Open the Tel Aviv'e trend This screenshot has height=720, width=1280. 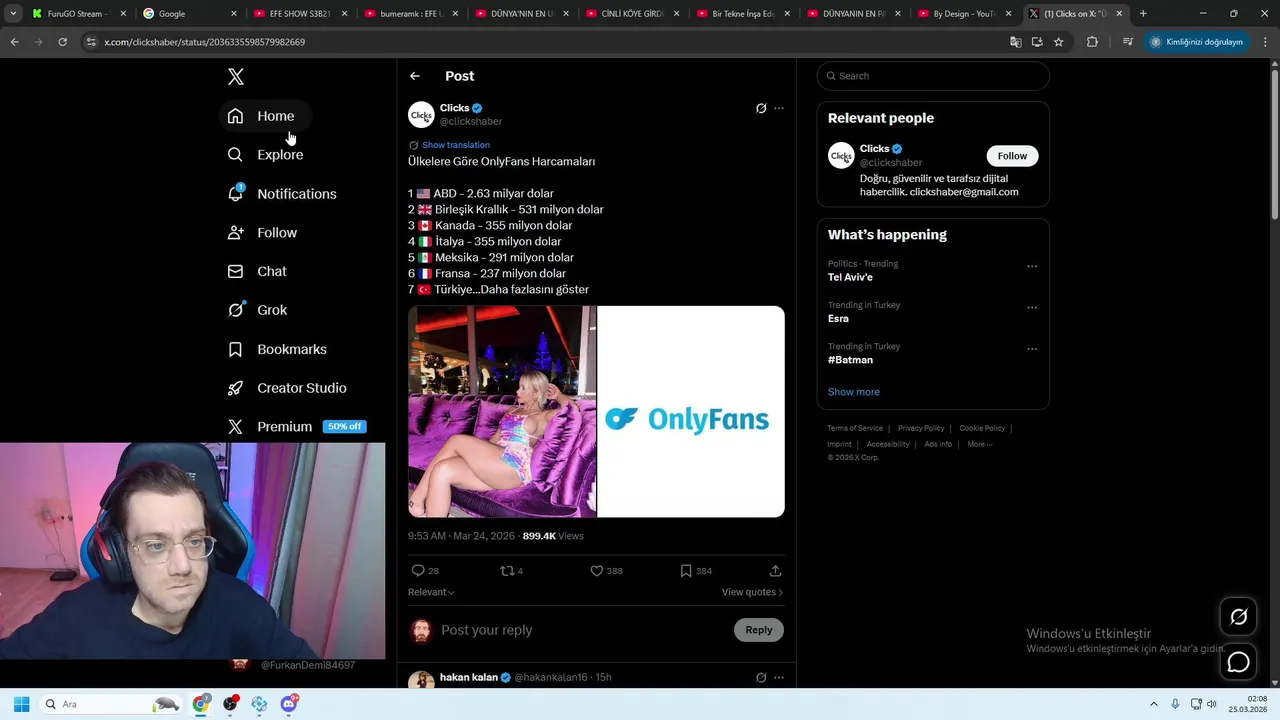pyautogui.click(x=850, y=277)
